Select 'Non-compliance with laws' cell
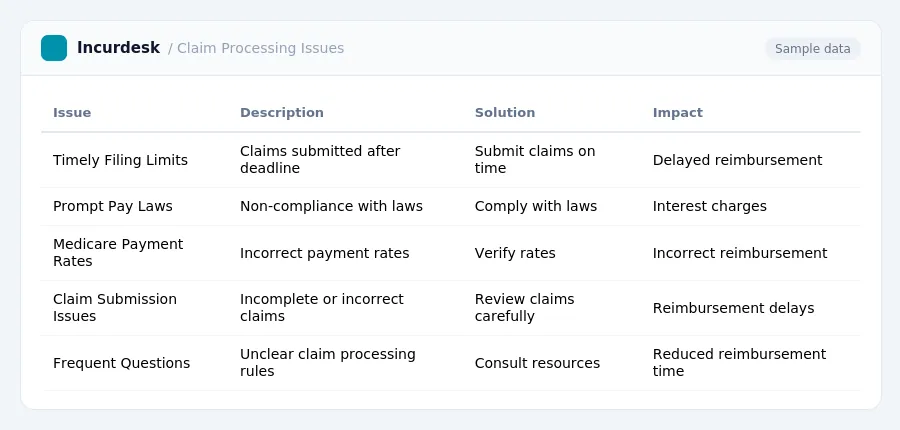This screenshot has width=900, height=430. pos(331,206)
